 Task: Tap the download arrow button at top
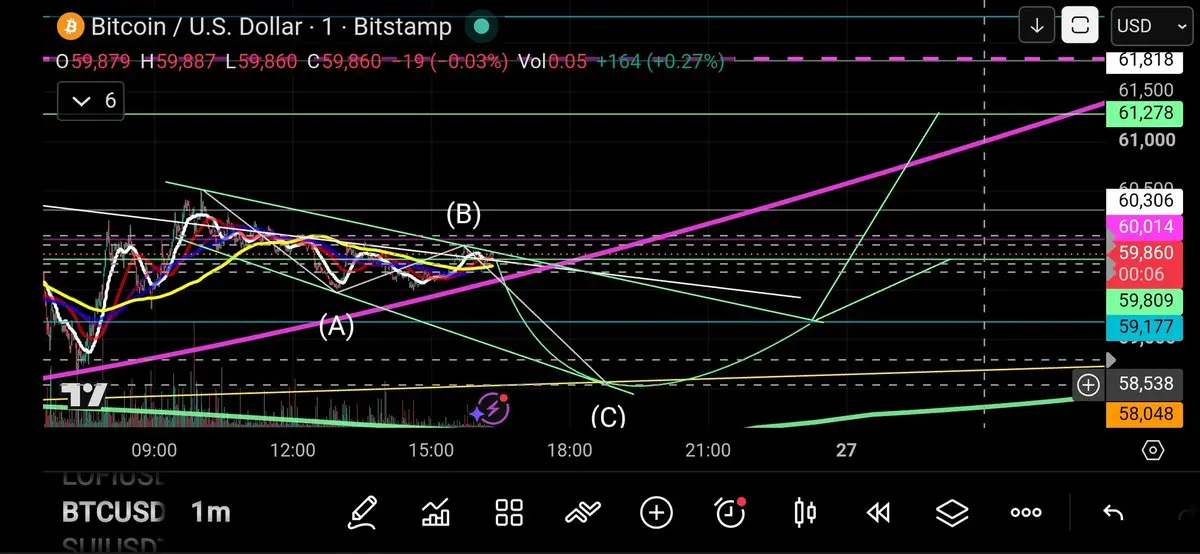click(x=1039, y=25)
